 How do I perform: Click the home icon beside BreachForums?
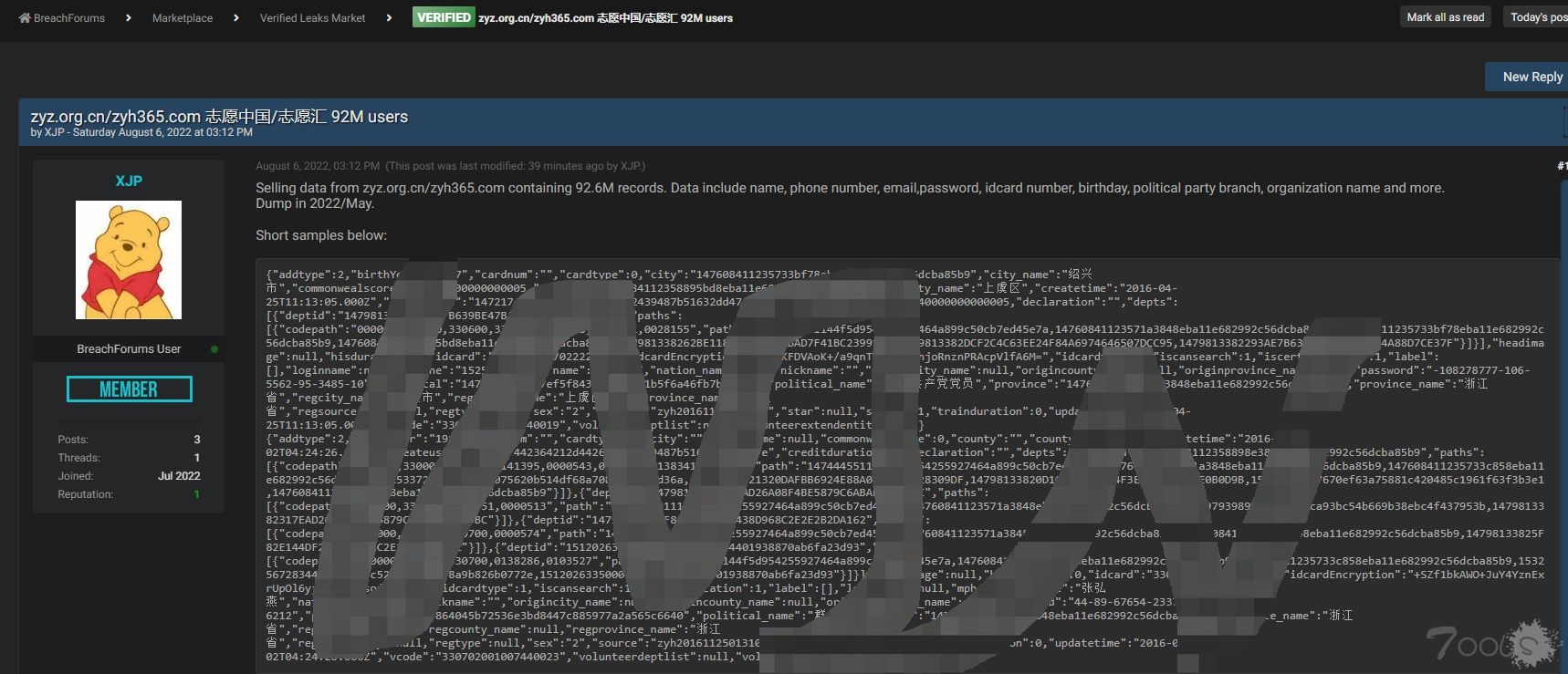point(25,18)
